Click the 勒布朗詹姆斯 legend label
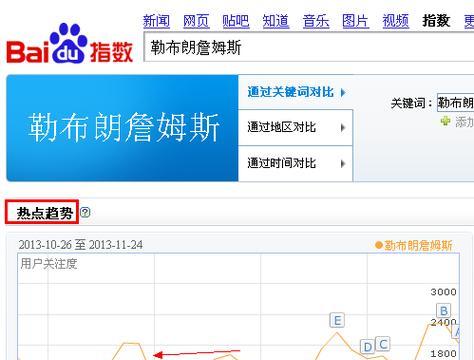 [x=418, y=246]
